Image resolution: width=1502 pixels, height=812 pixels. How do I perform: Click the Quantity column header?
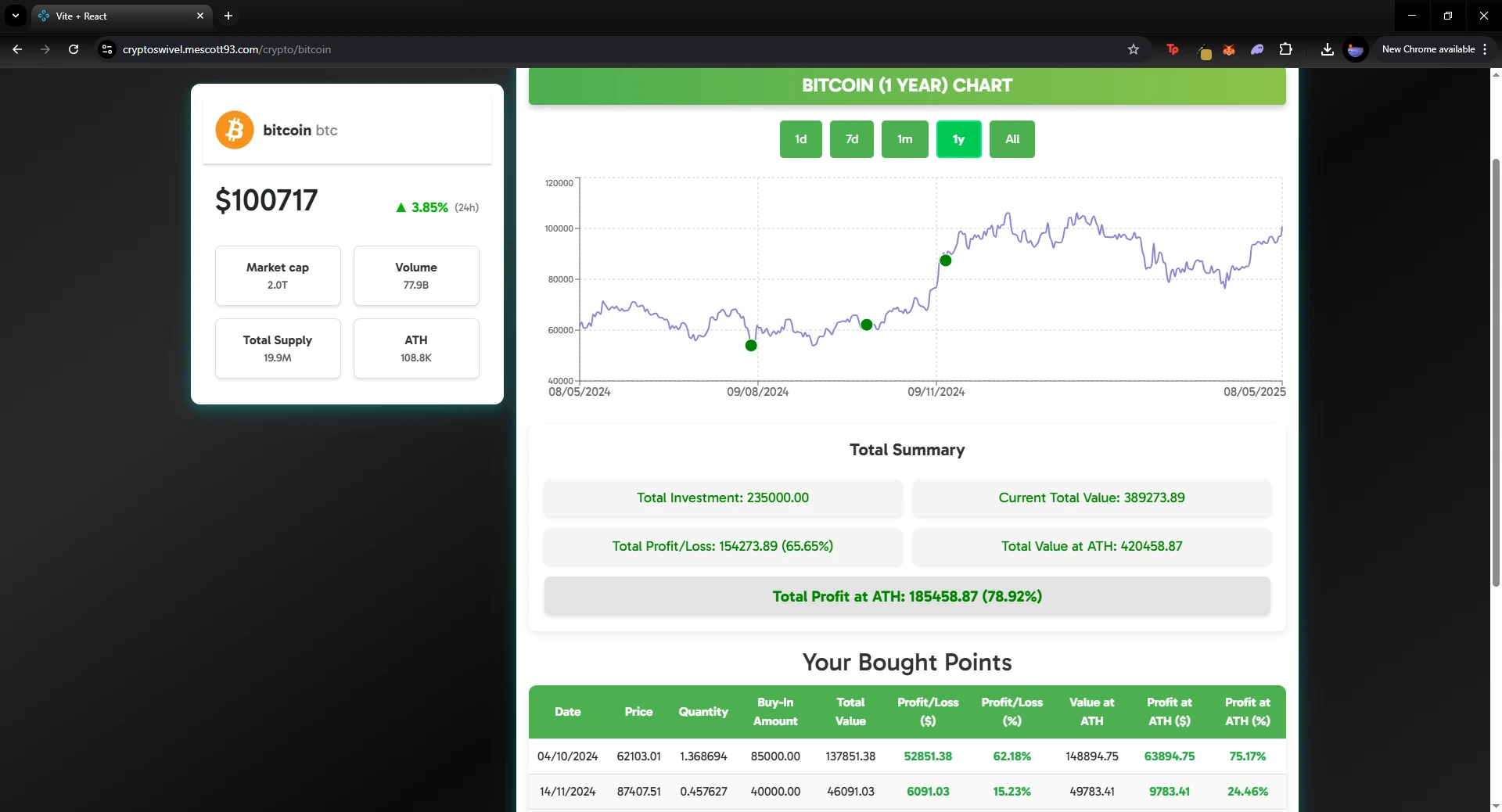click(703, 712)
